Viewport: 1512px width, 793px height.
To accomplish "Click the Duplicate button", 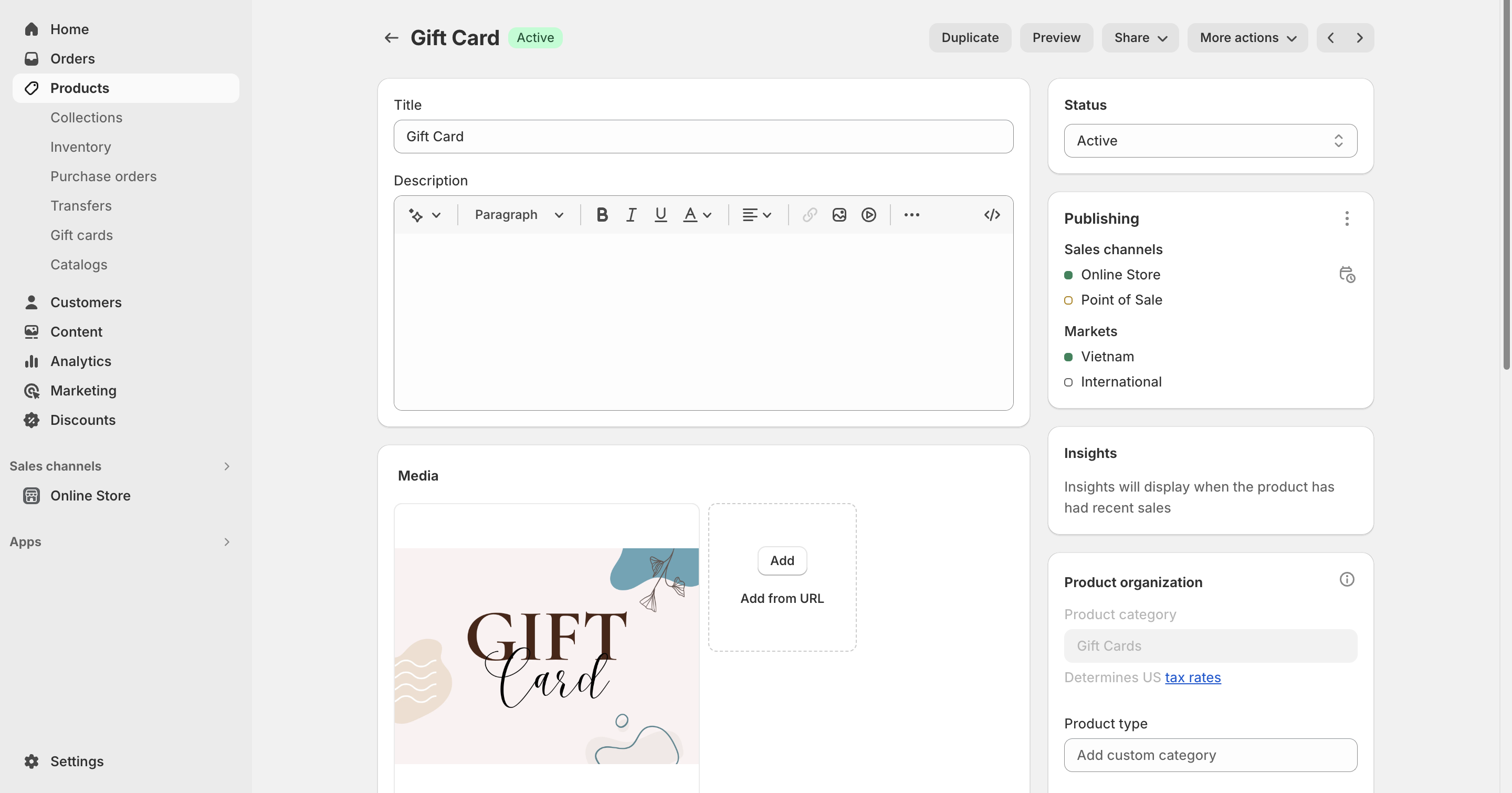I will tap(970, 38).
